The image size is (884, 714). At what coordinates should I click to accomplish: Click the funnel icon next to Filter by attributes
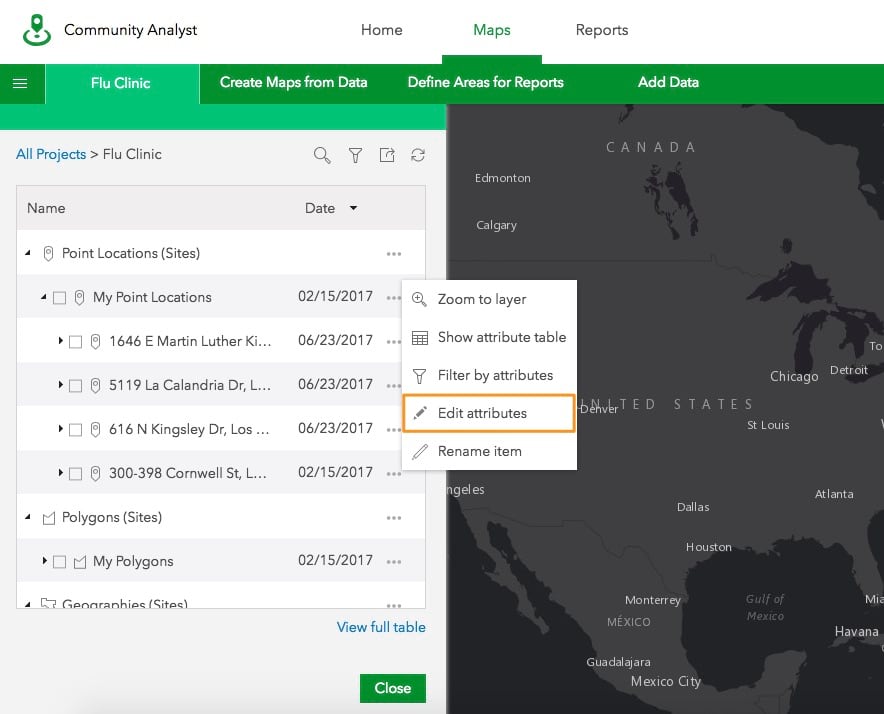coord(419,376)
